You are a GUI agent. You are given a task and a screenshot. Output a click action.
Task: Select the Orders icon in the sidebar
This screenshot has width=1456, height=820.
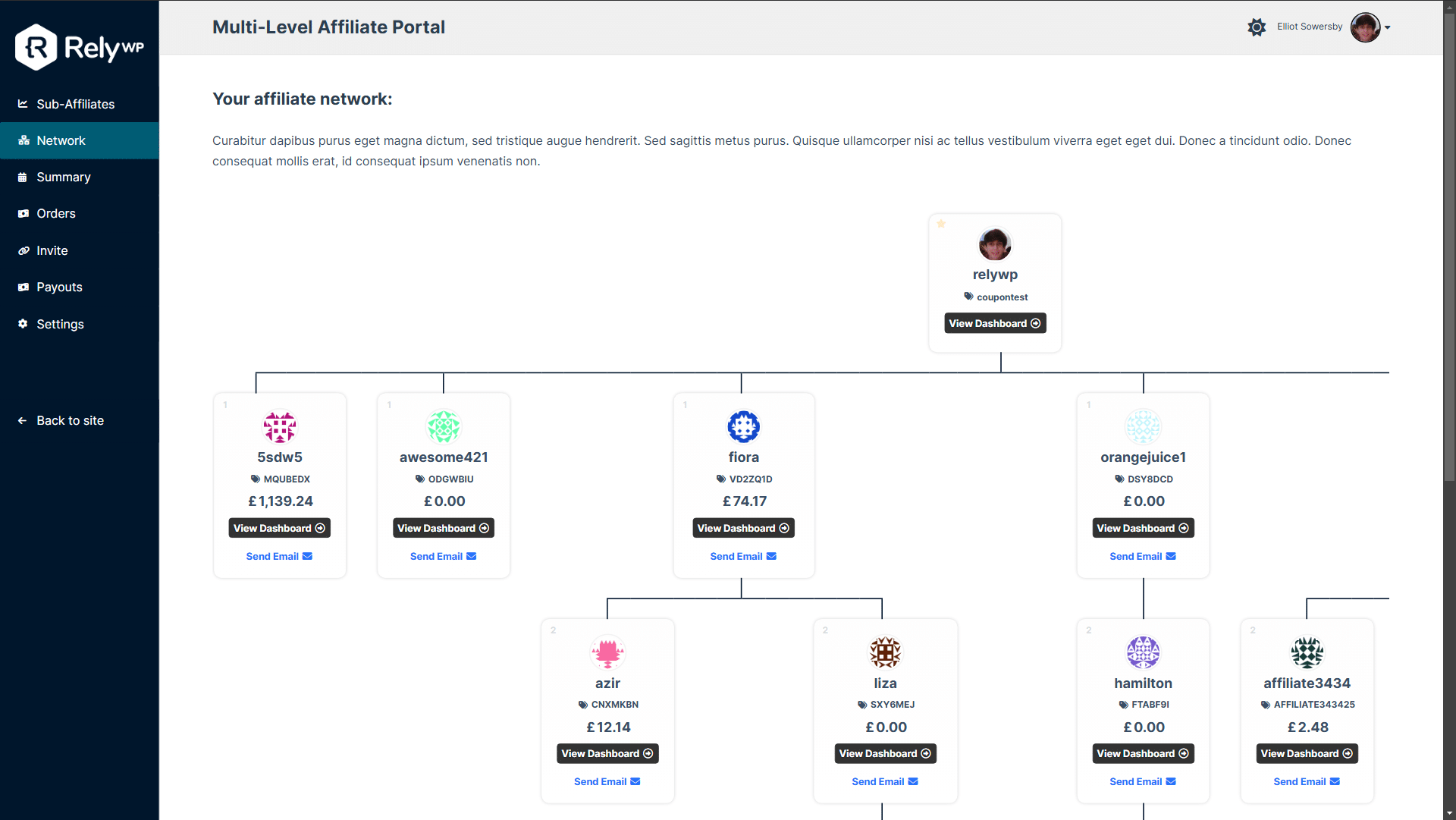coord(23,213)
